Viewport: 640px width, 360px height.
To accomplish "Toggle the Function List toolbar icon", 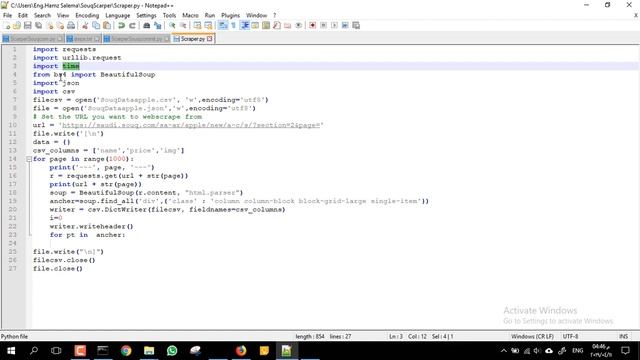I will pyautogui.click(x=277, y=25).
